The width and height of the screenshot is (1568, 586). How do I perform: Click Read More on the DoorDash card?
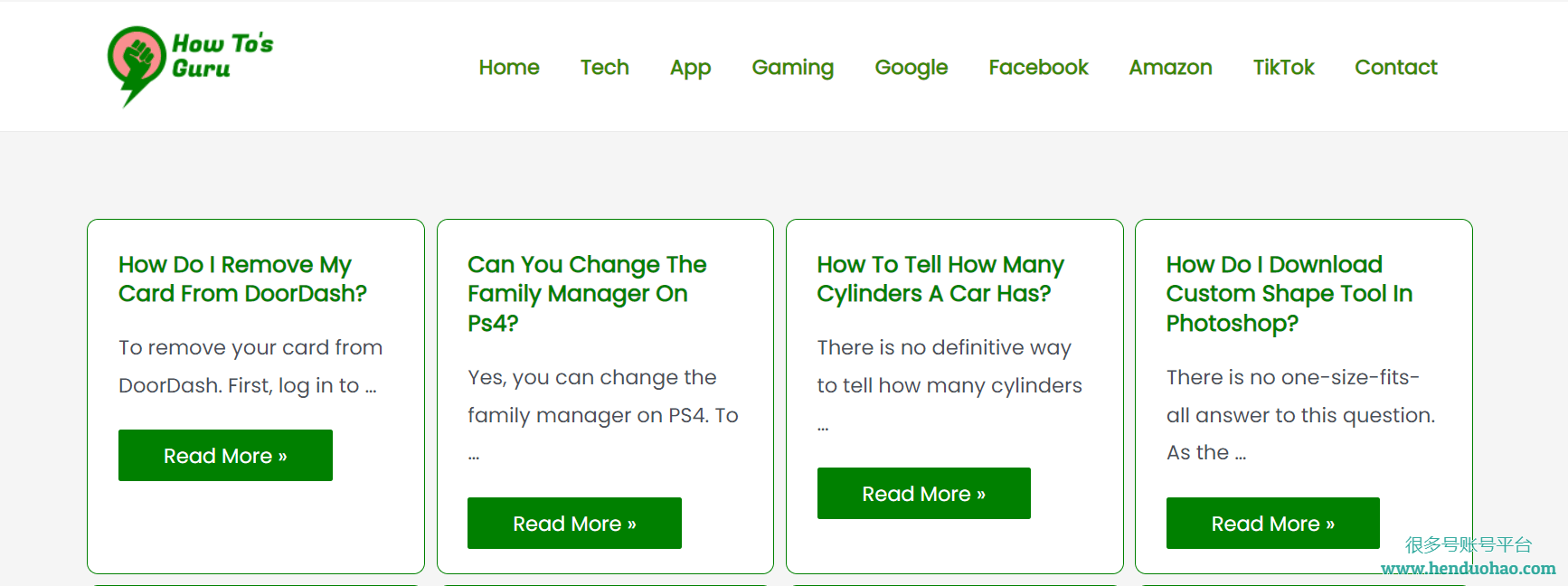225,455
